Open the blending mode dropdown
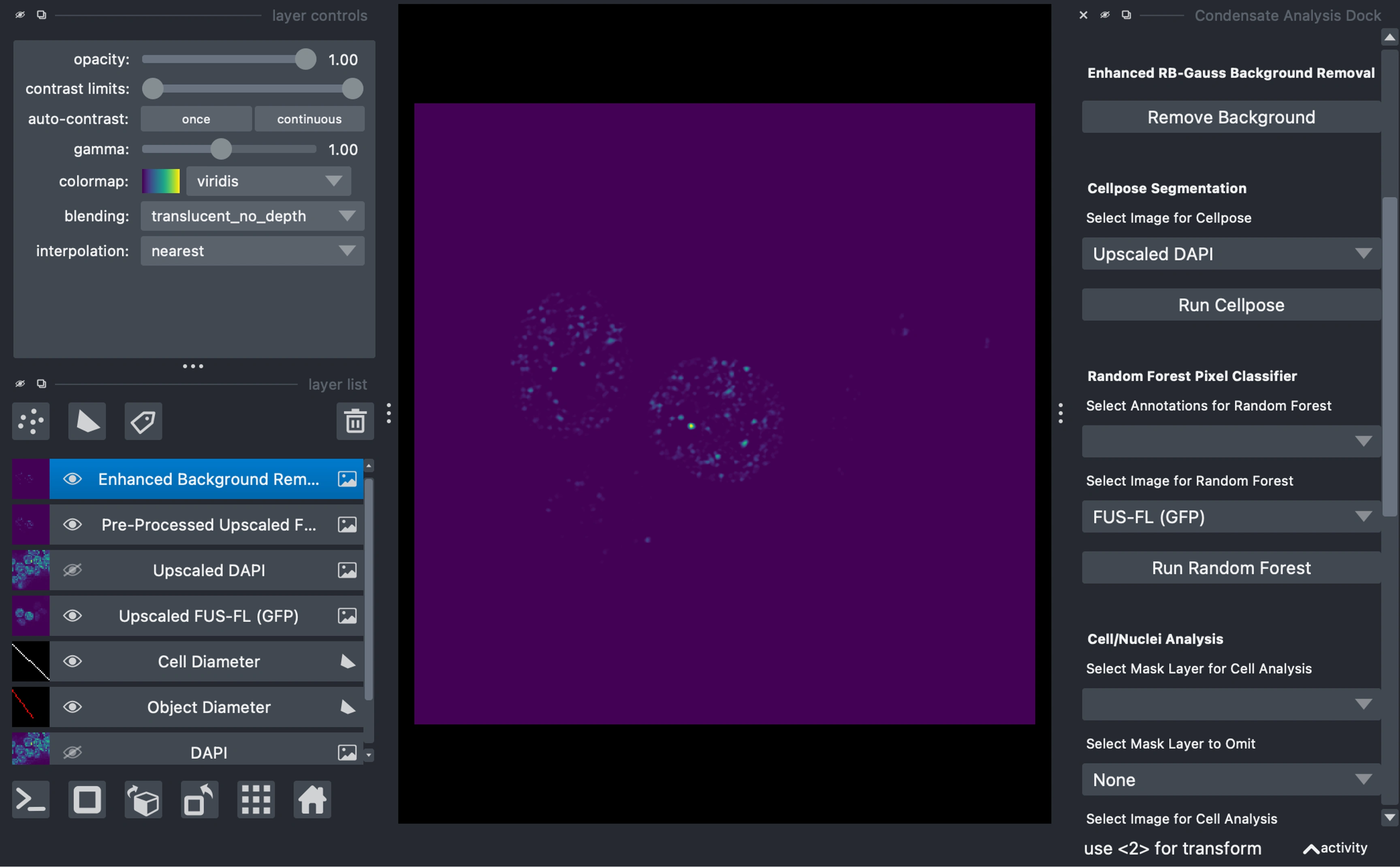1400x867 pixels. pyautogui.click(x=252, y=216)
